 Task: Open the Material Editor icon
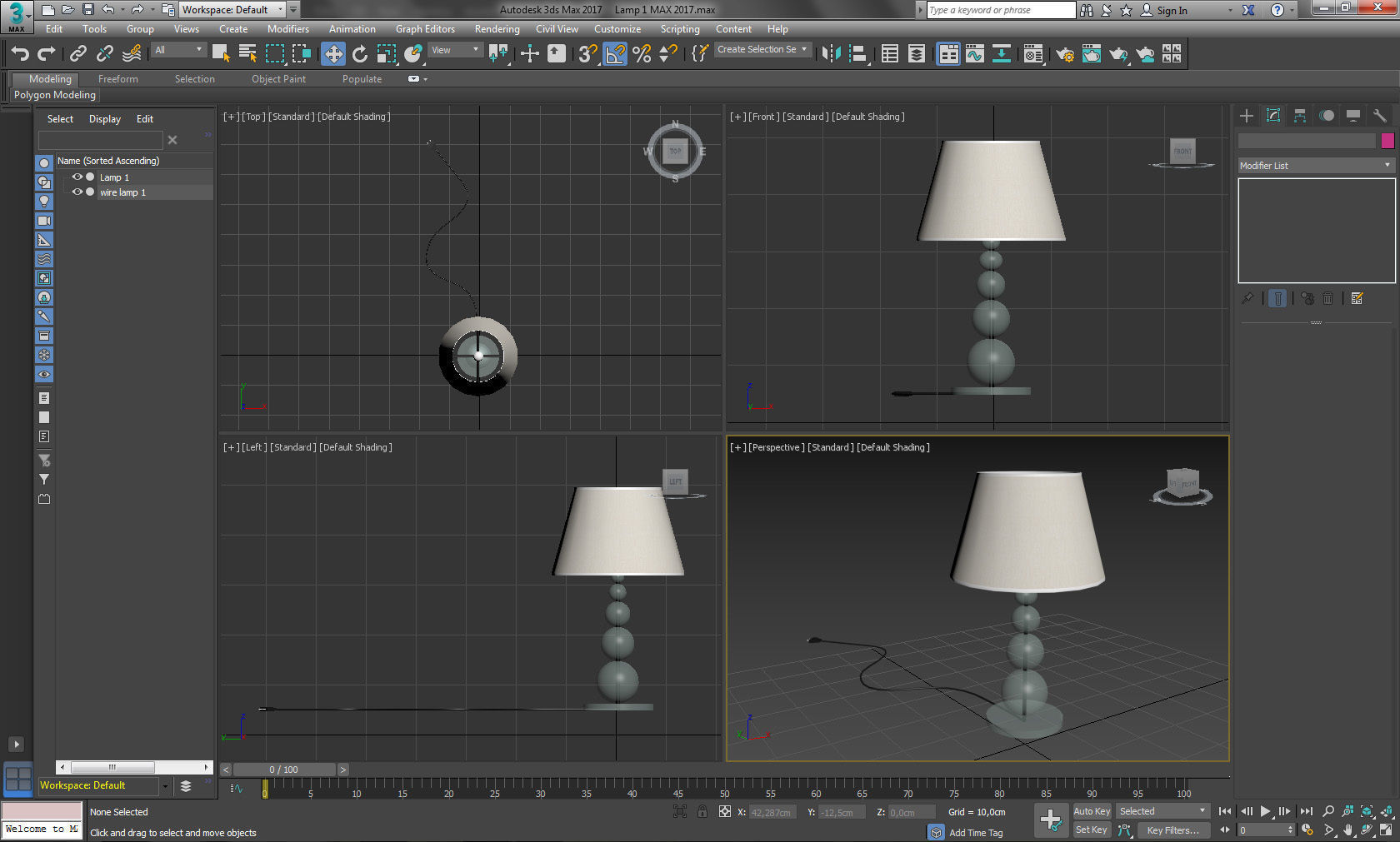(x=1033, y=54)
